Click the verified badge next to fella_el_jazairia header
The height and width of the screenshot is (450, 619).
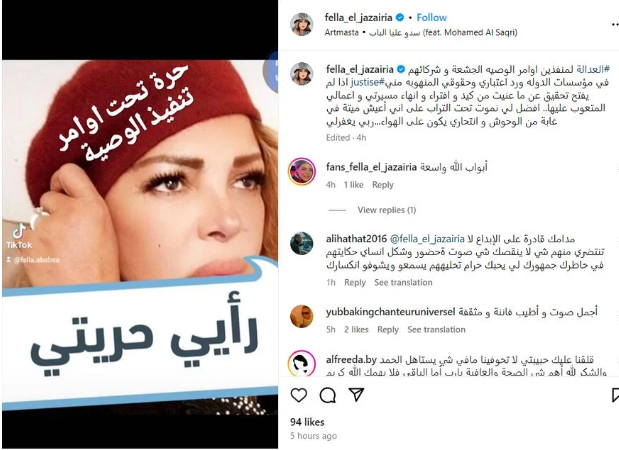pyautogui.click(x=400, y=17)
